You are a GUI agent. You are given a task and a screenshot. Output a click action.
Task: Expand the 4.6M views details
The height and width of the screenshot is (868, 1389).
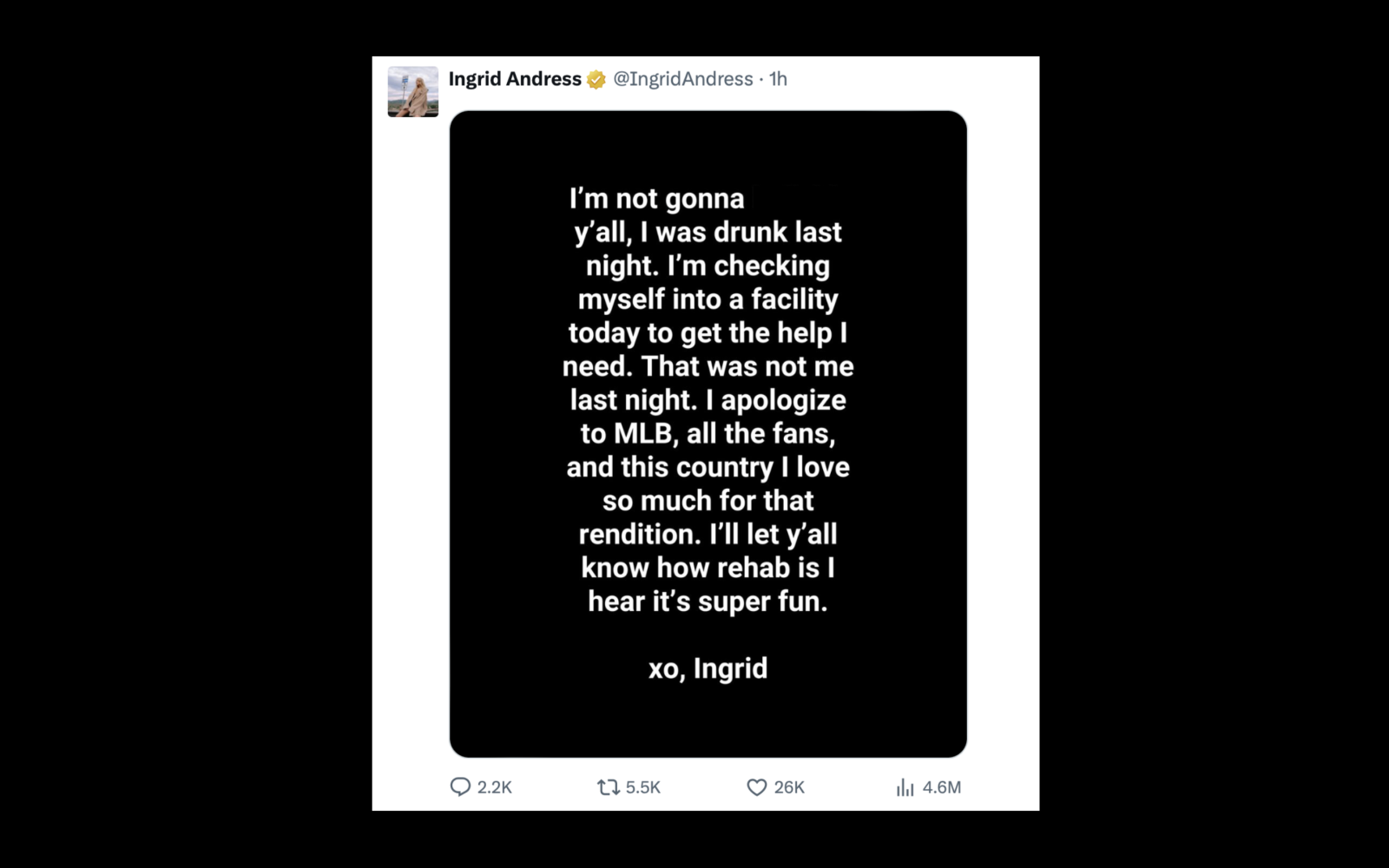pyautogui.click(x=942, y=788)
